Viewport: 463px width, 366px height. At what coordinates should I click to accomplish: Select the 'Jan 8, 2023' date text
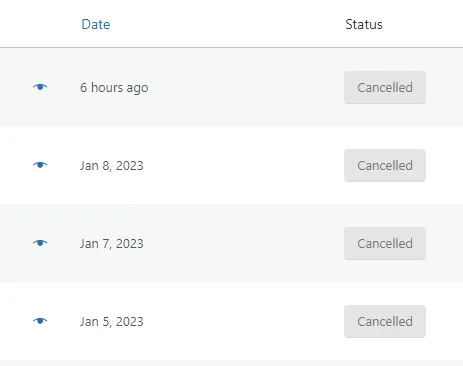(112, 166)
